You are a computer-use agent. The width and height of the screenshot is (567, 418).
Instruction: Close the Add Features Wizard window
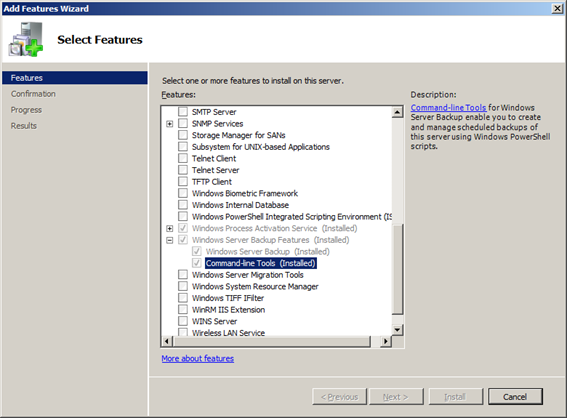coord(557,8)
